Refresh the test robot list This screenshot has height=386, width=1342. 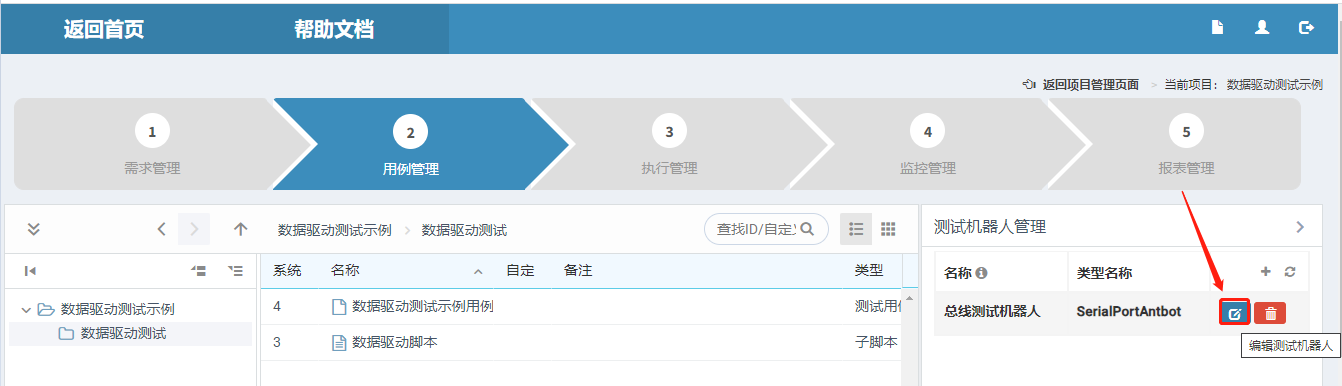coord(1290,272)
